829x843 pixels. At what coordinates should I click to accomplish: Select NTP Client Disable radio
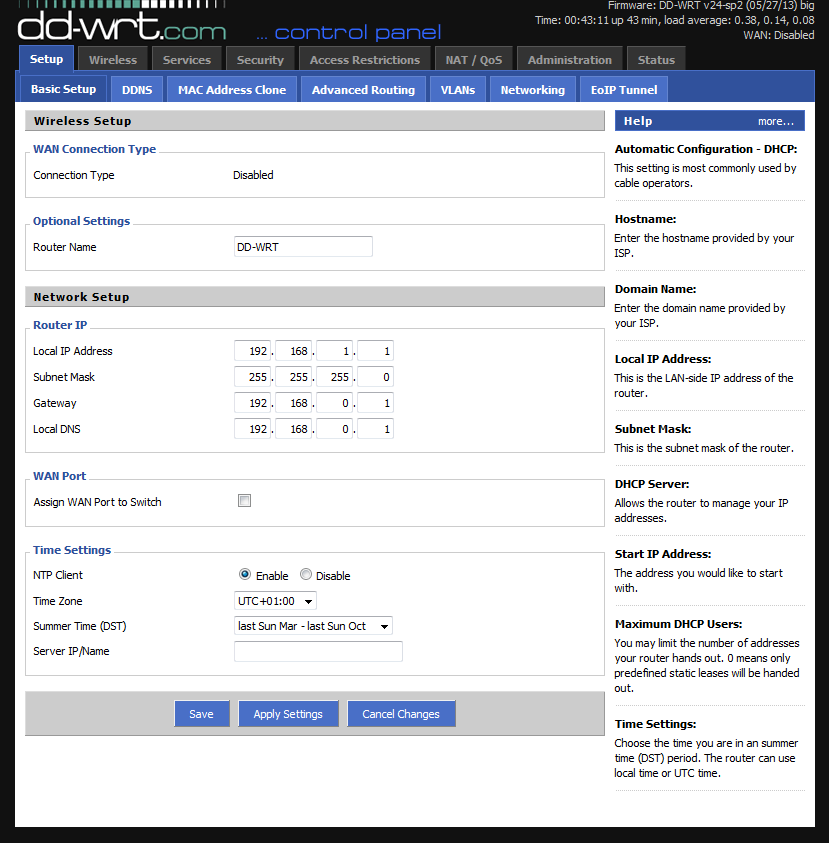tap(306, 575)
